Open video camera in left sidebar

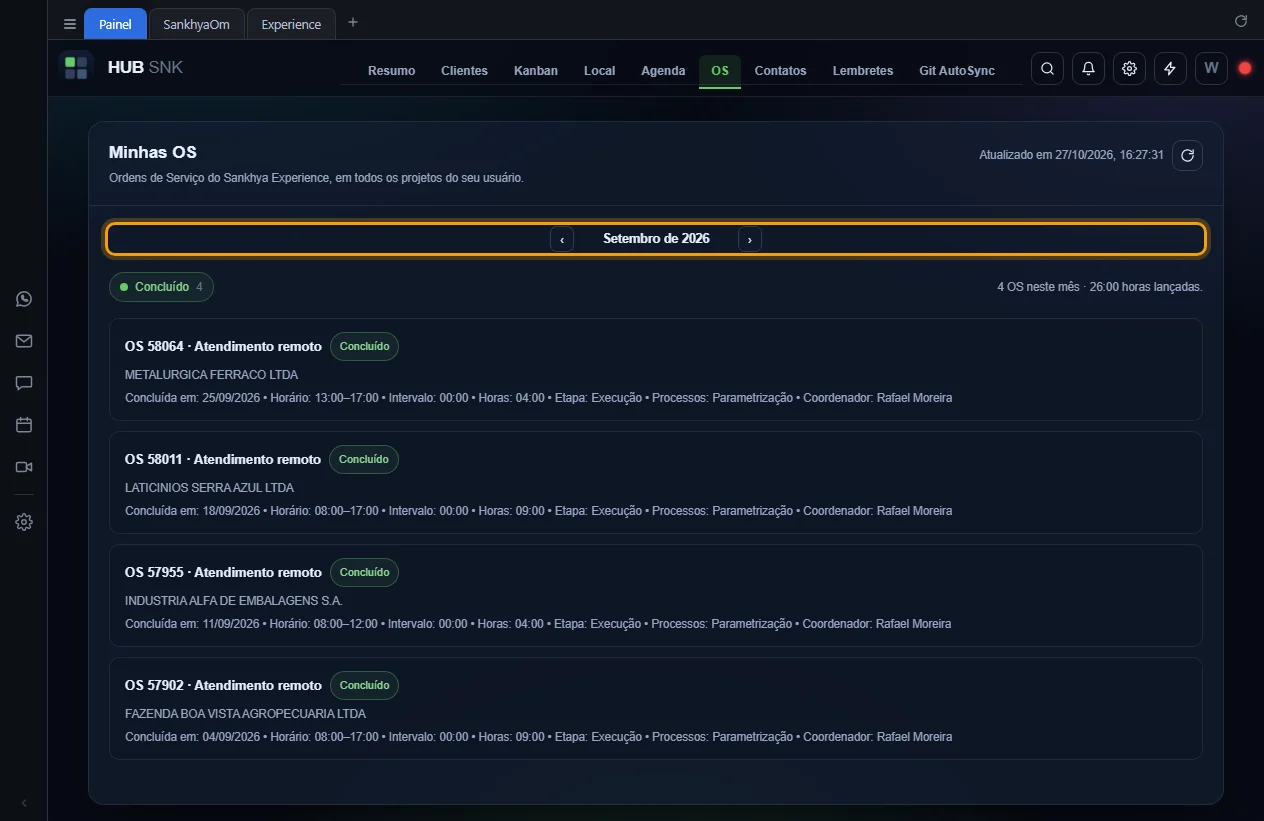coord(24,467)
